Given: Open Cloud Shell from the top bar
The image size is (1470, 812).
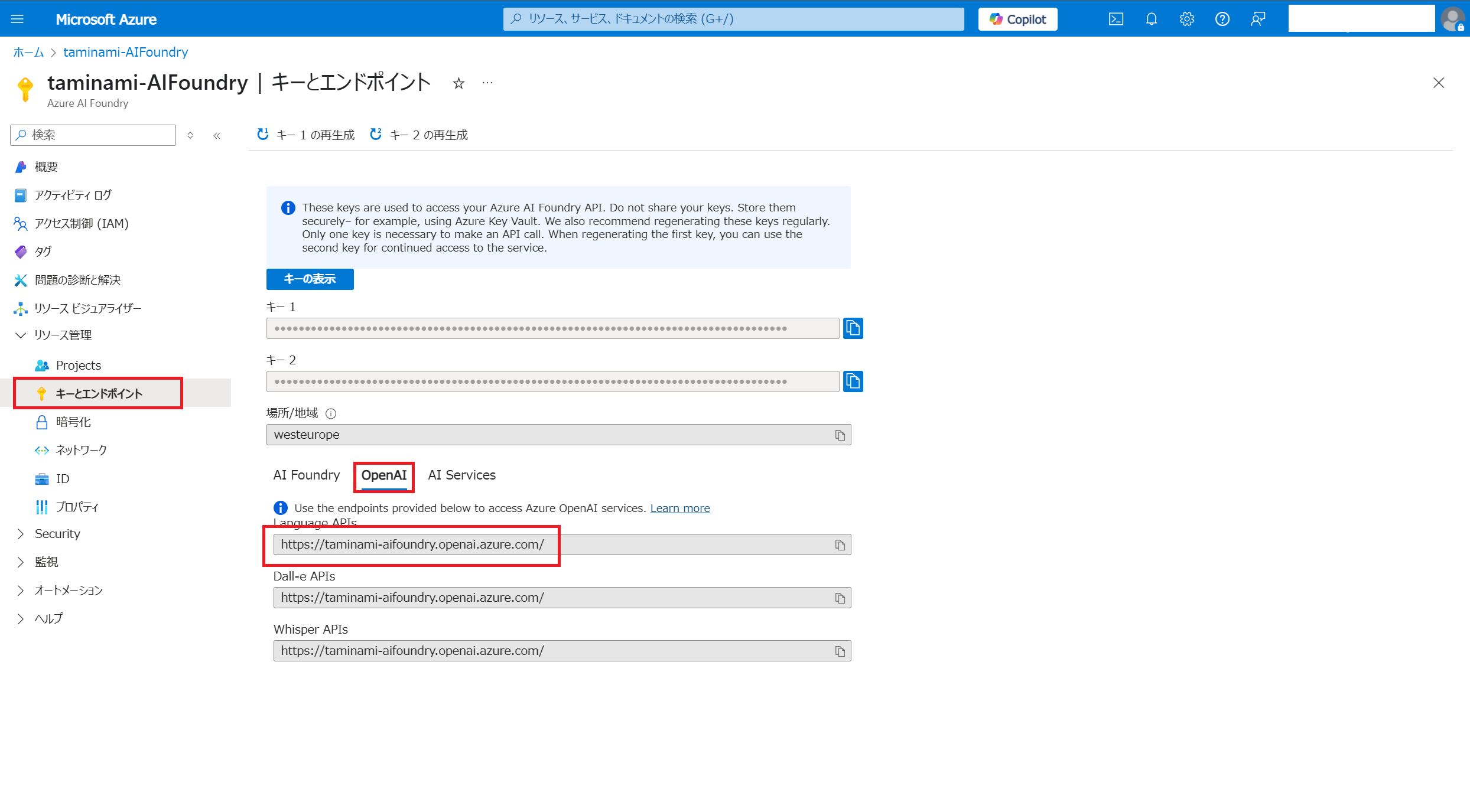Looking at the screenshot, I should coord(1115,19).
